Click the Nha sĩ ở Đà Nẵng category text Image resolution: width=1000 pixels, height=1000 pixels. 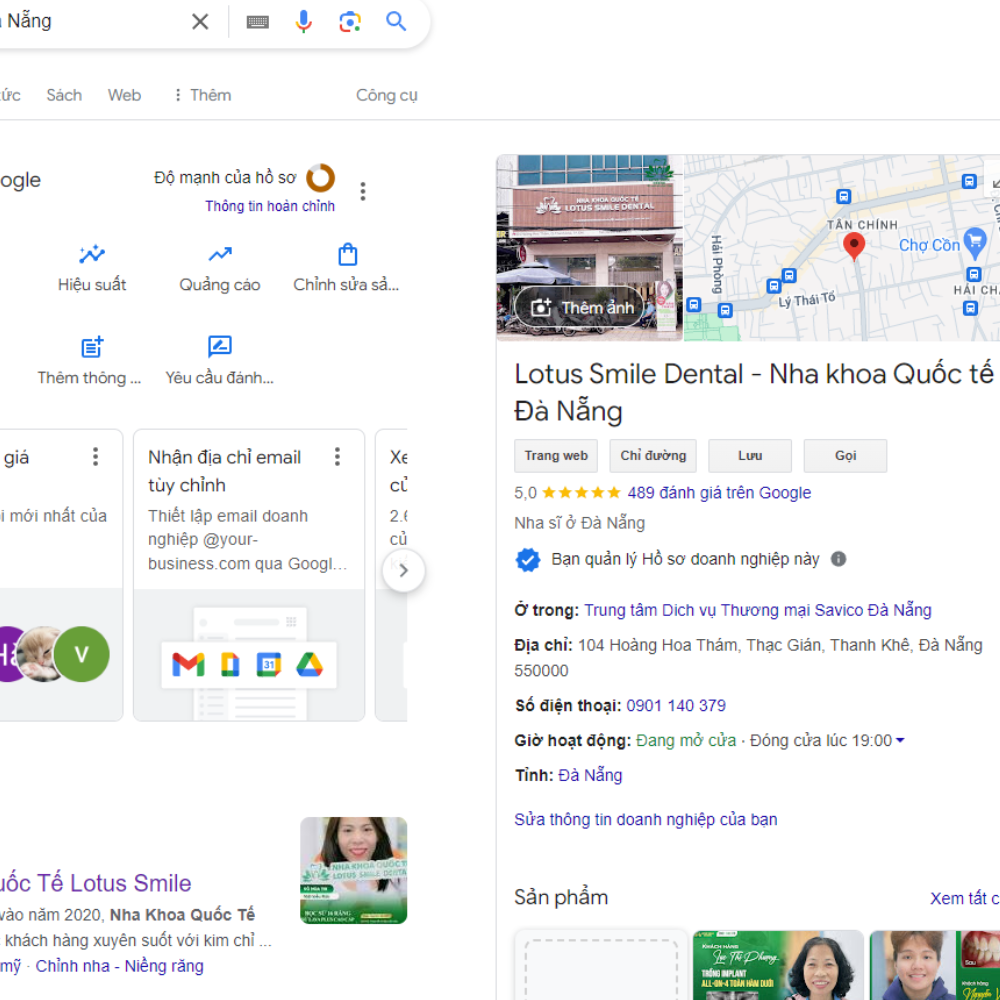580,523
